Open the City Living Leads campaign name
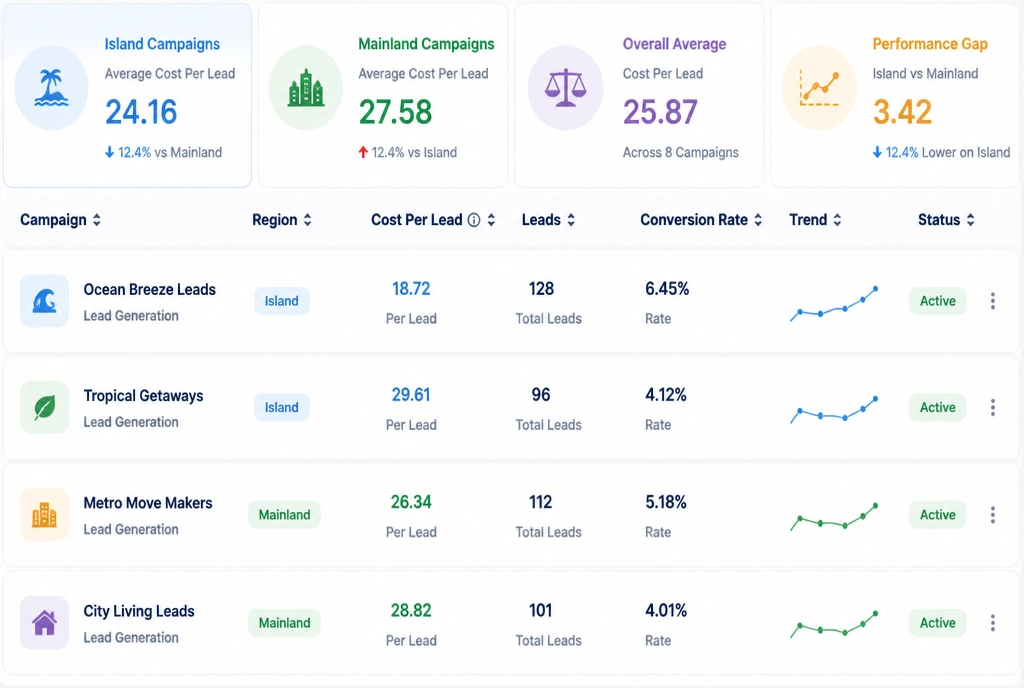The height and width of the screenshot is (688, 1024). (x=139, y=612)
